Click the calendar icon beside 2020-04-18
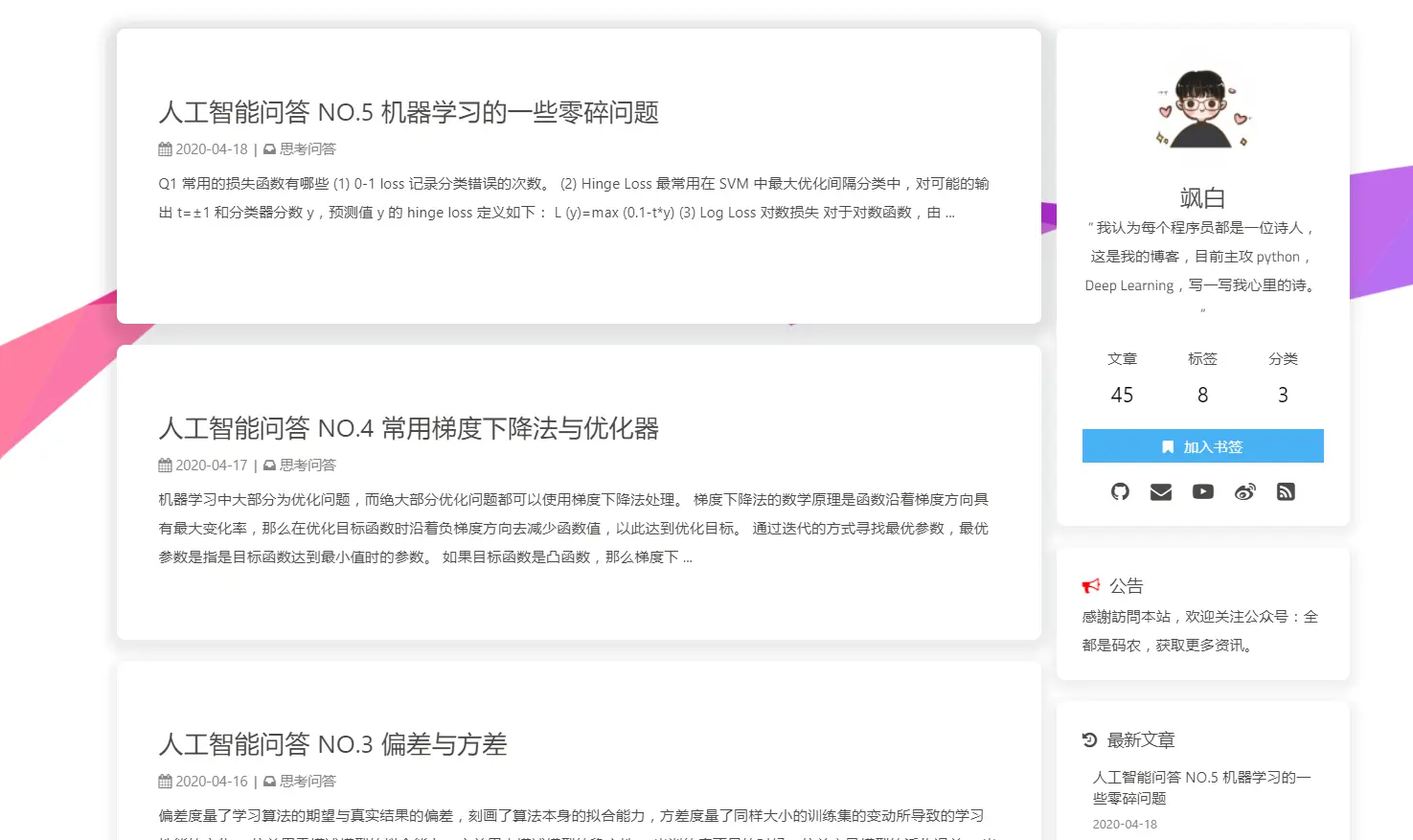Viewport: 1413px width, 840px height. click(x=165, y=149)
